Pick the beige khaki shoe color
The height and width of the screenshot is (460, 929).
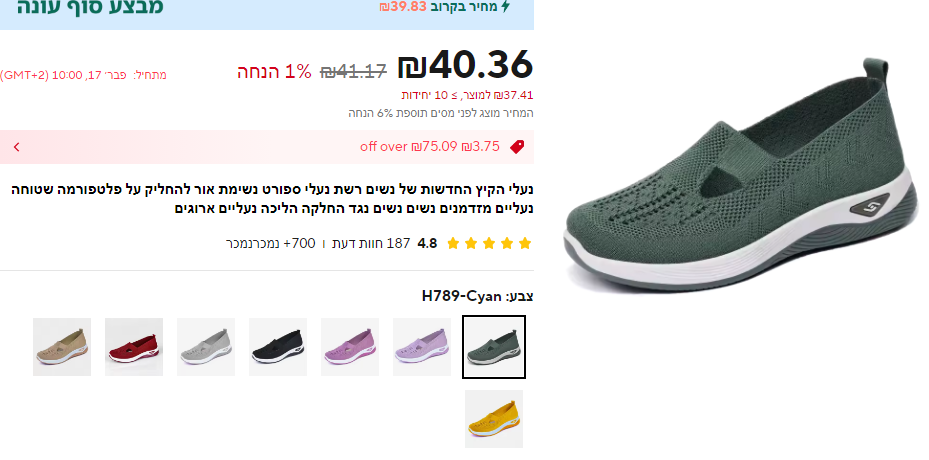[x=62, y=347]
